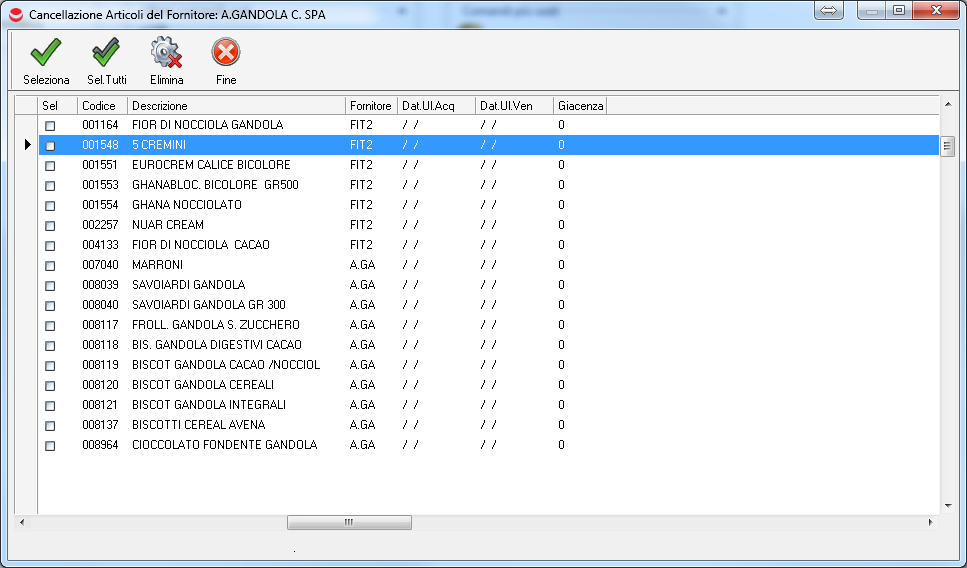Click the double-arrow resize icon in title bar
The width and height of the screenshot is (967, 568).
830,10
